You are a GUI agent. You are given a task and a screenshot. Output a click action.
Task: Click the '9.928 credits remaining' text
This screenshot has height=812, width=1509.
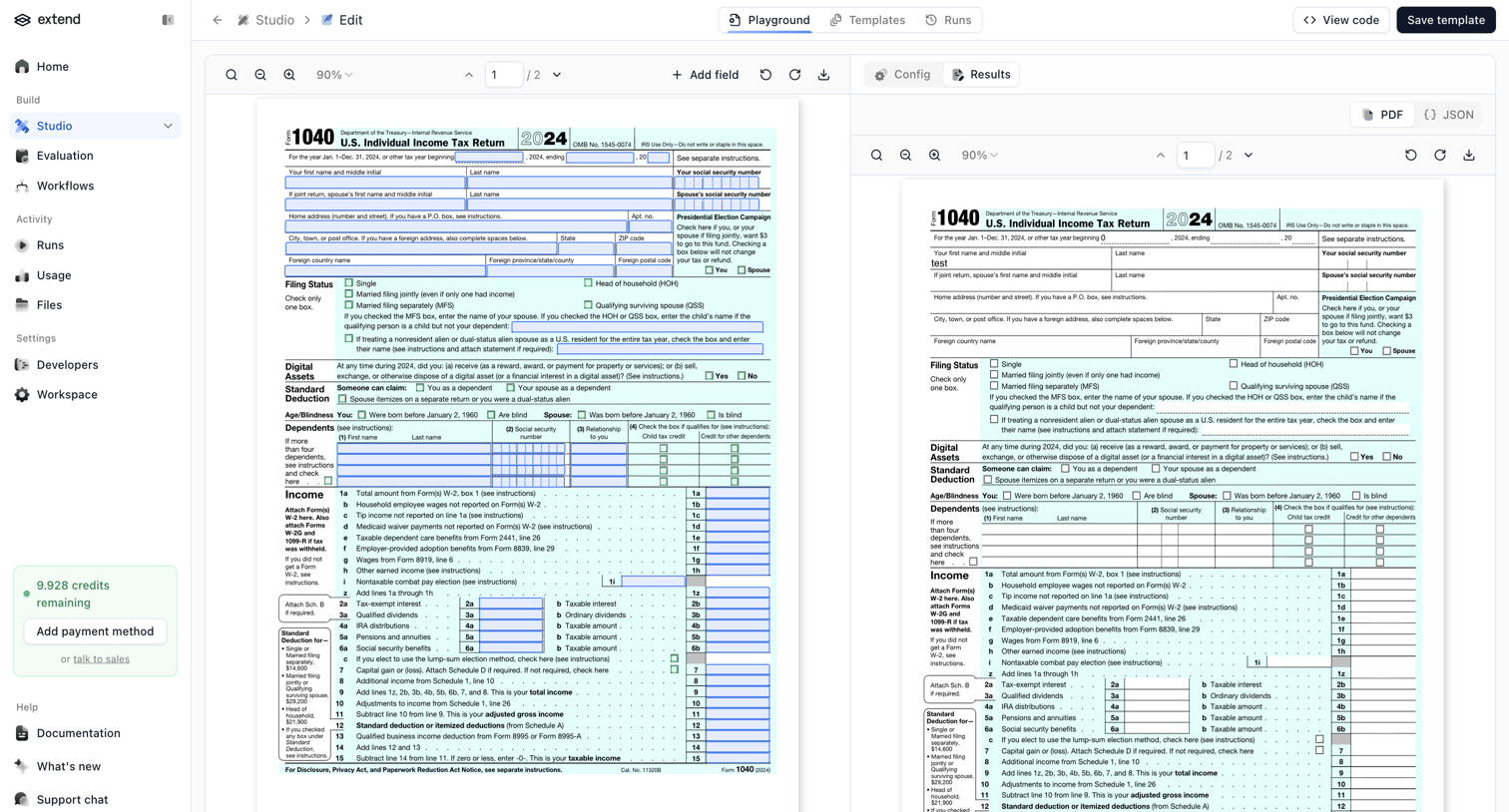(73, 594)
